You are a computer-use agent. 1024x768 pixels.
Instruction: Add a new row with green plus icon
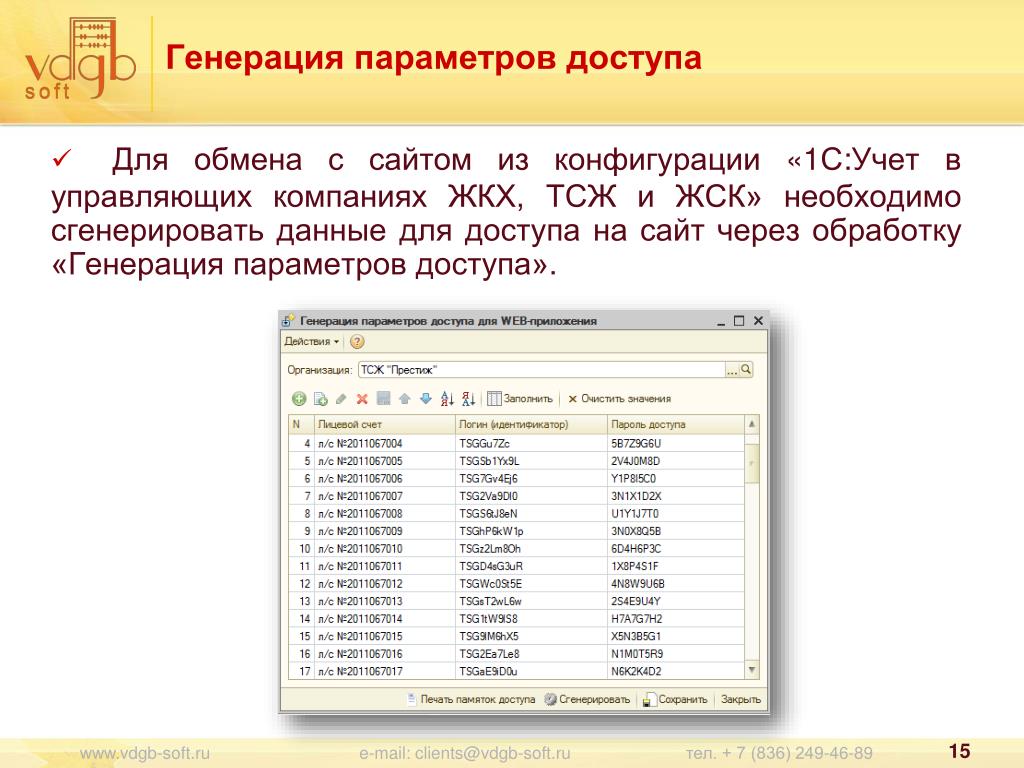coord(299,399)
